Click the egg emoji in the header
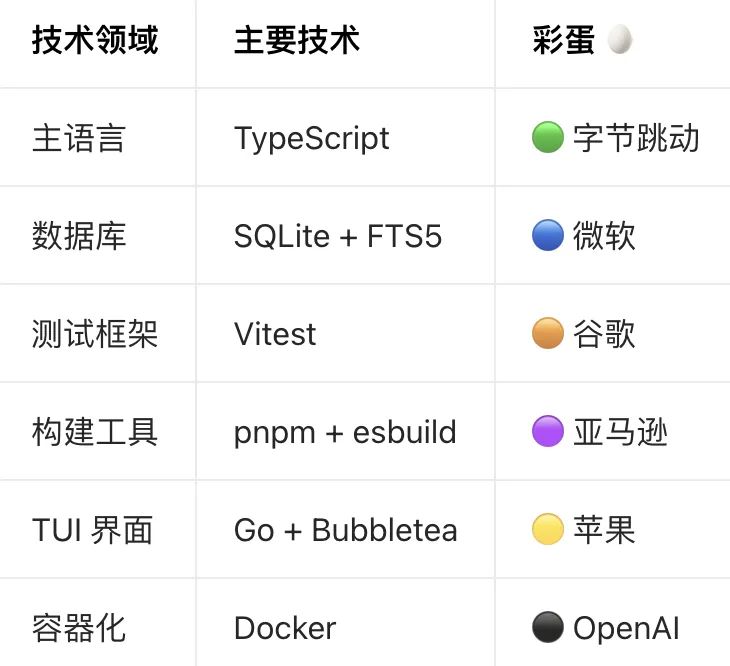 point(620,41)
